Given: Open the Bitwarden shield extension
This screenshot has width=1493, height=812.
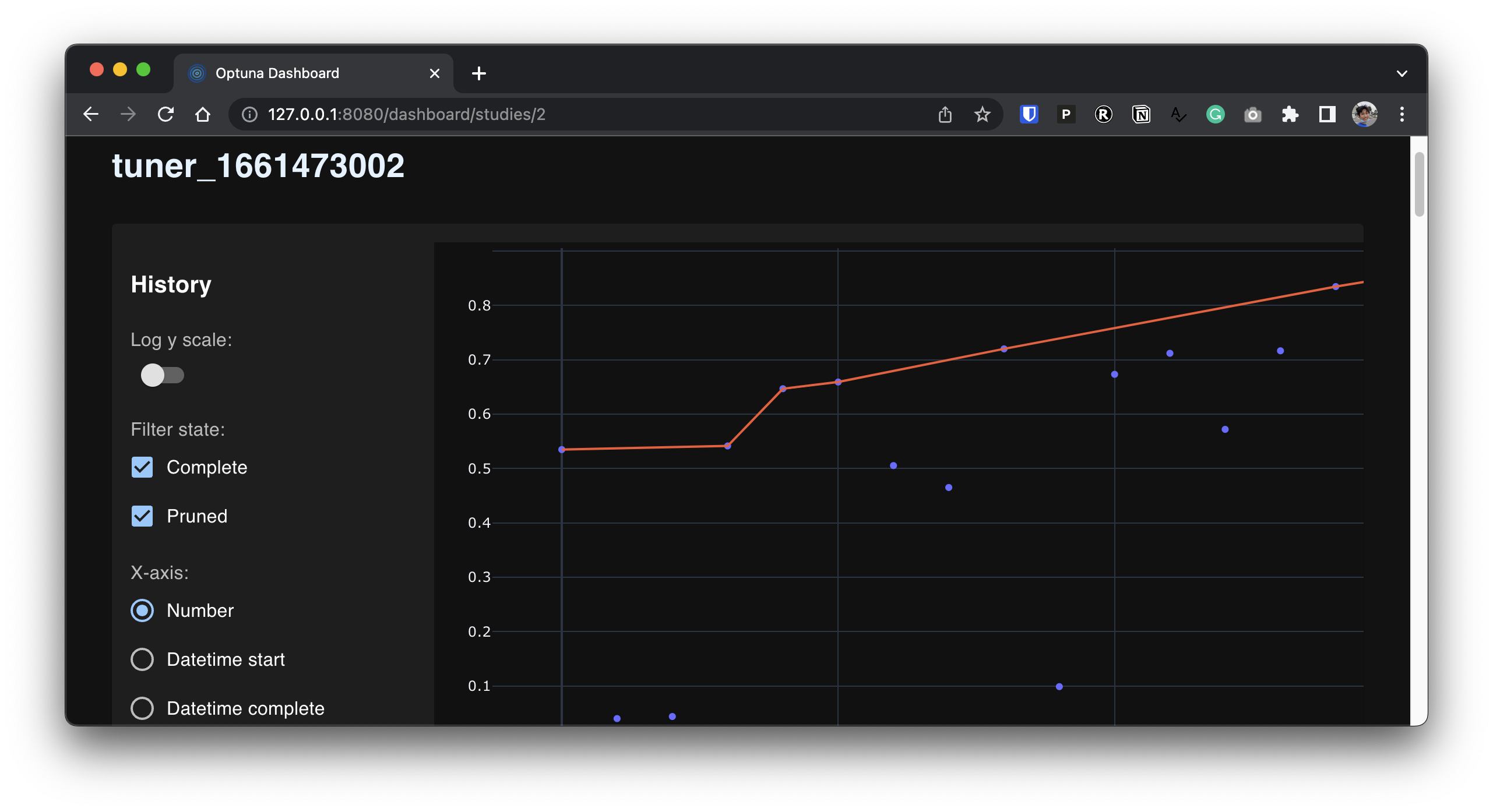Looking at the screenshot, I should click(1028, 114).
